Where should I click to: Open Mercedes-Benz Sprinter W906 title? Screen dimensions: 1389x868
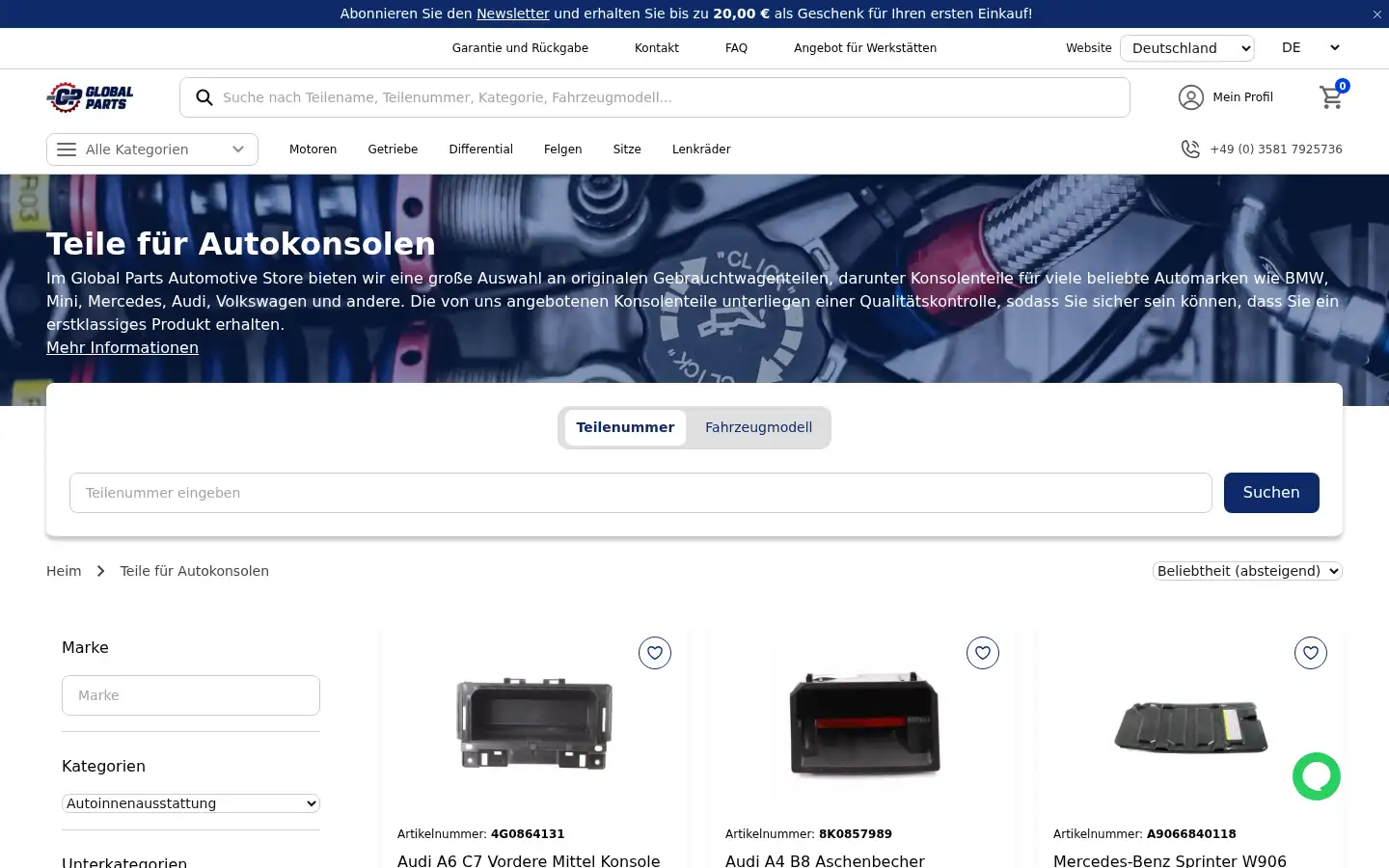(x=1170, y=860)
